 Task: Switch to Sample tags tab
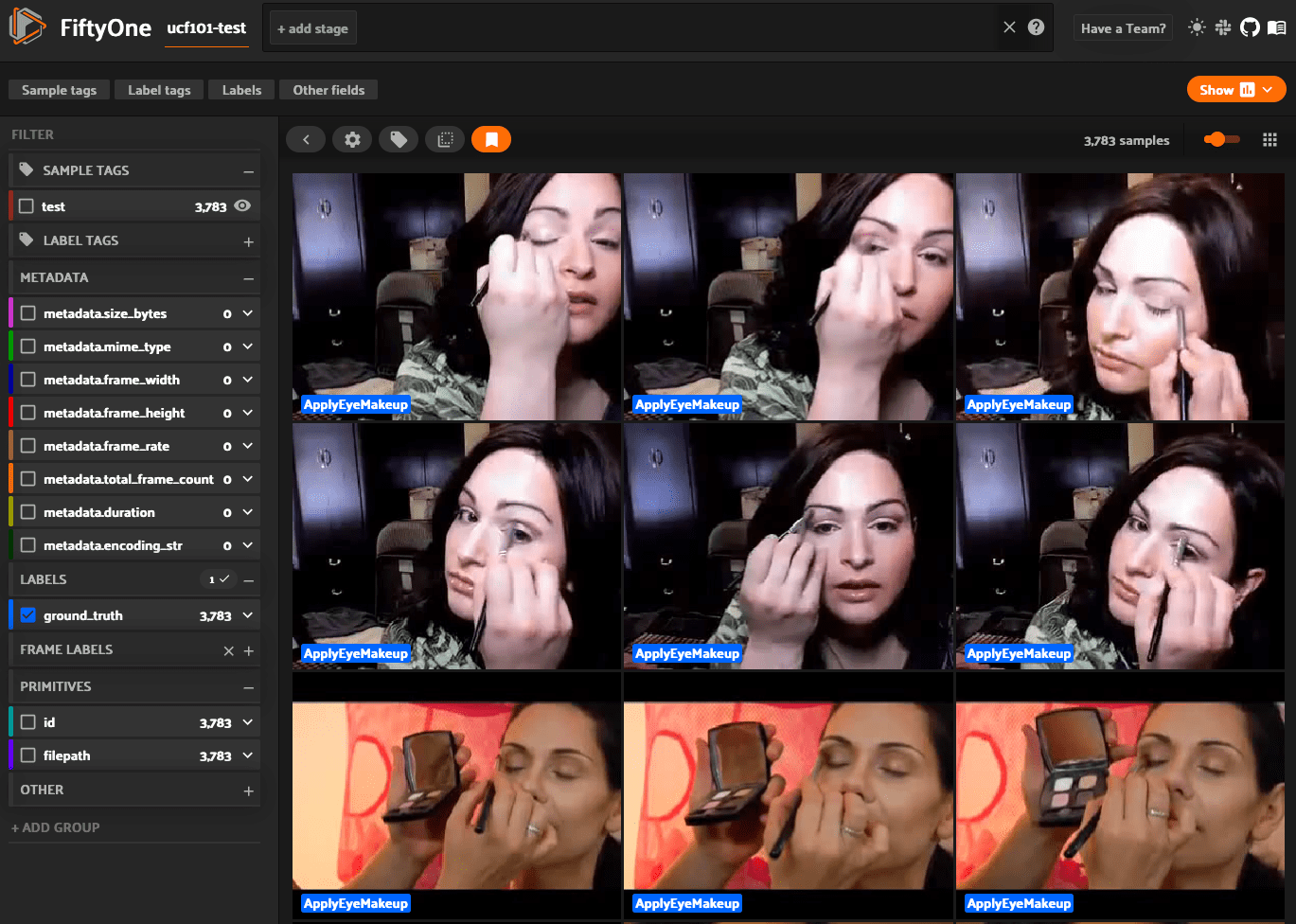59,90
